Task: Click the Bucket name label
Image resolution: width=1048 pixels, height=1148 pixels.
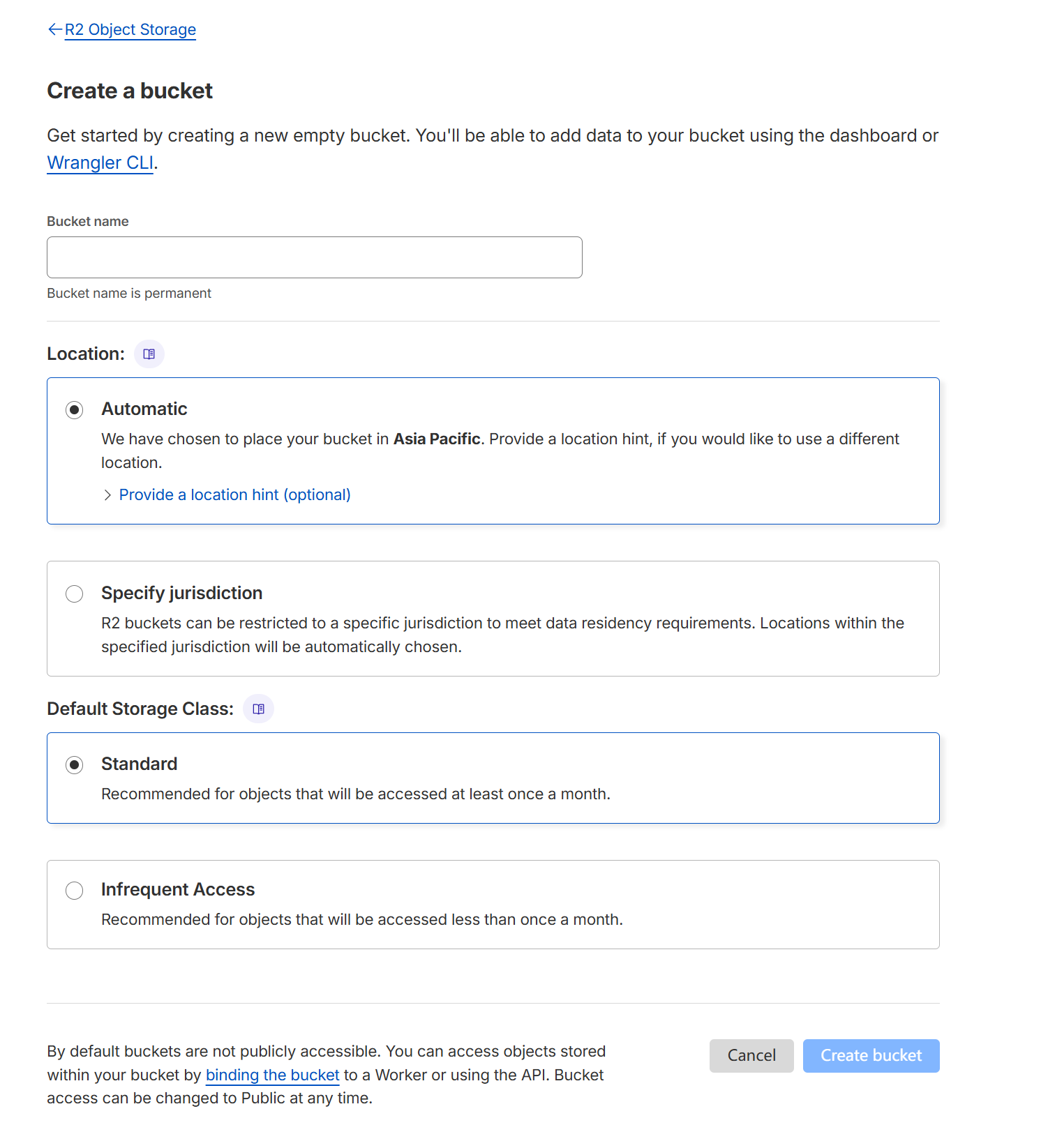Action: (88, 221)
